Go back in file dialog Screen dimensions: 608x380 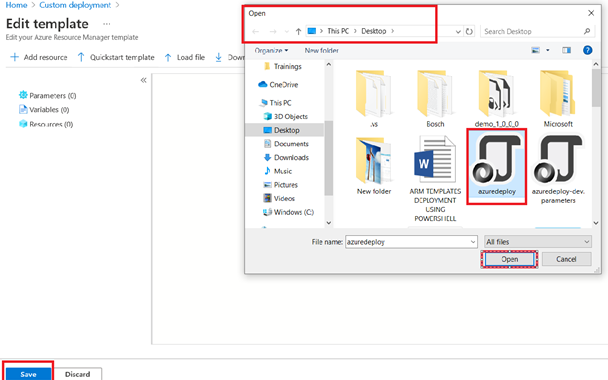pyautogui.click(x=256, y=31)
